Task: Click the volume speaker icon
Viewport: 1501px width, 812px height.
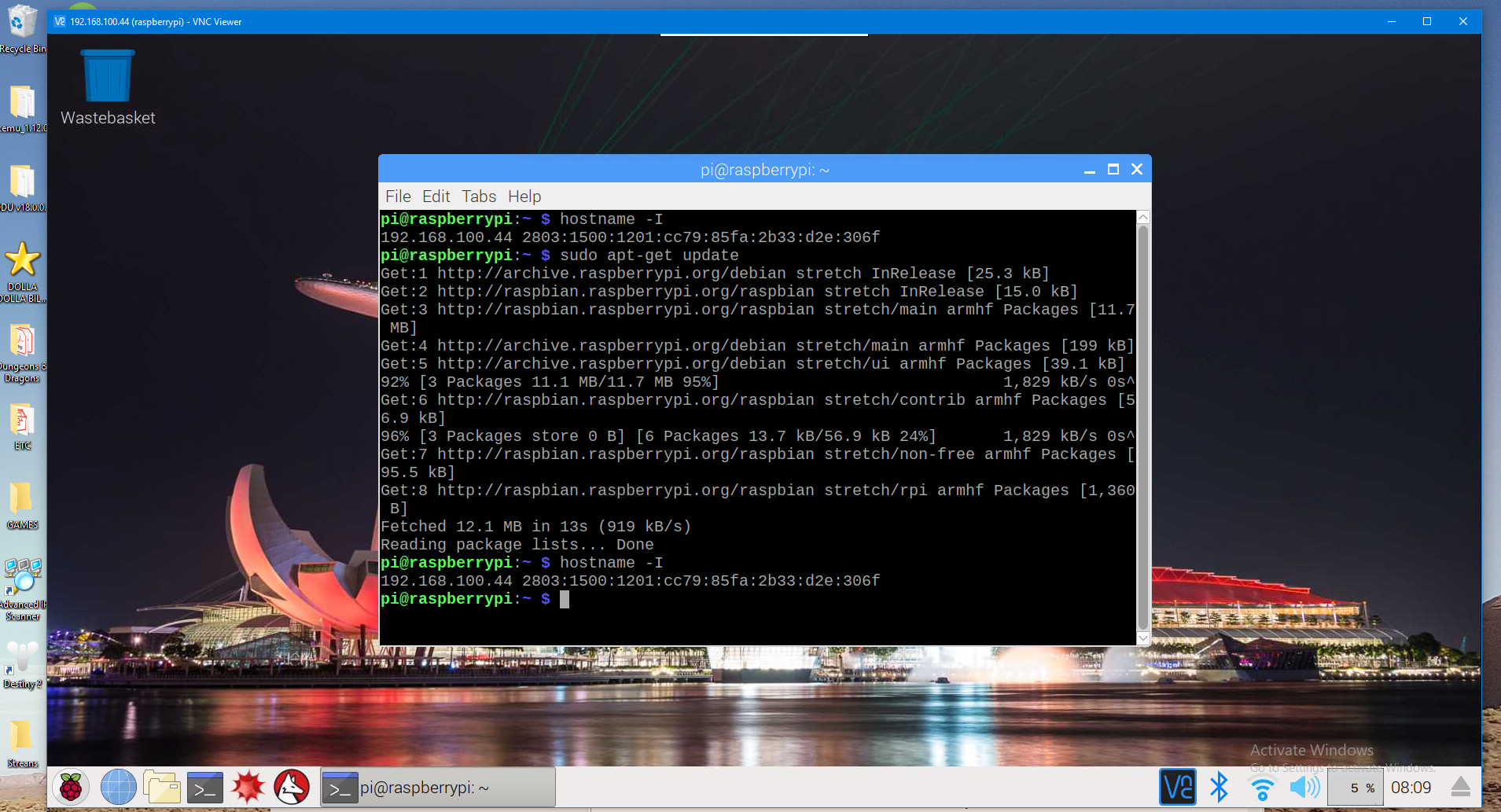Action: pos(1304,787)
